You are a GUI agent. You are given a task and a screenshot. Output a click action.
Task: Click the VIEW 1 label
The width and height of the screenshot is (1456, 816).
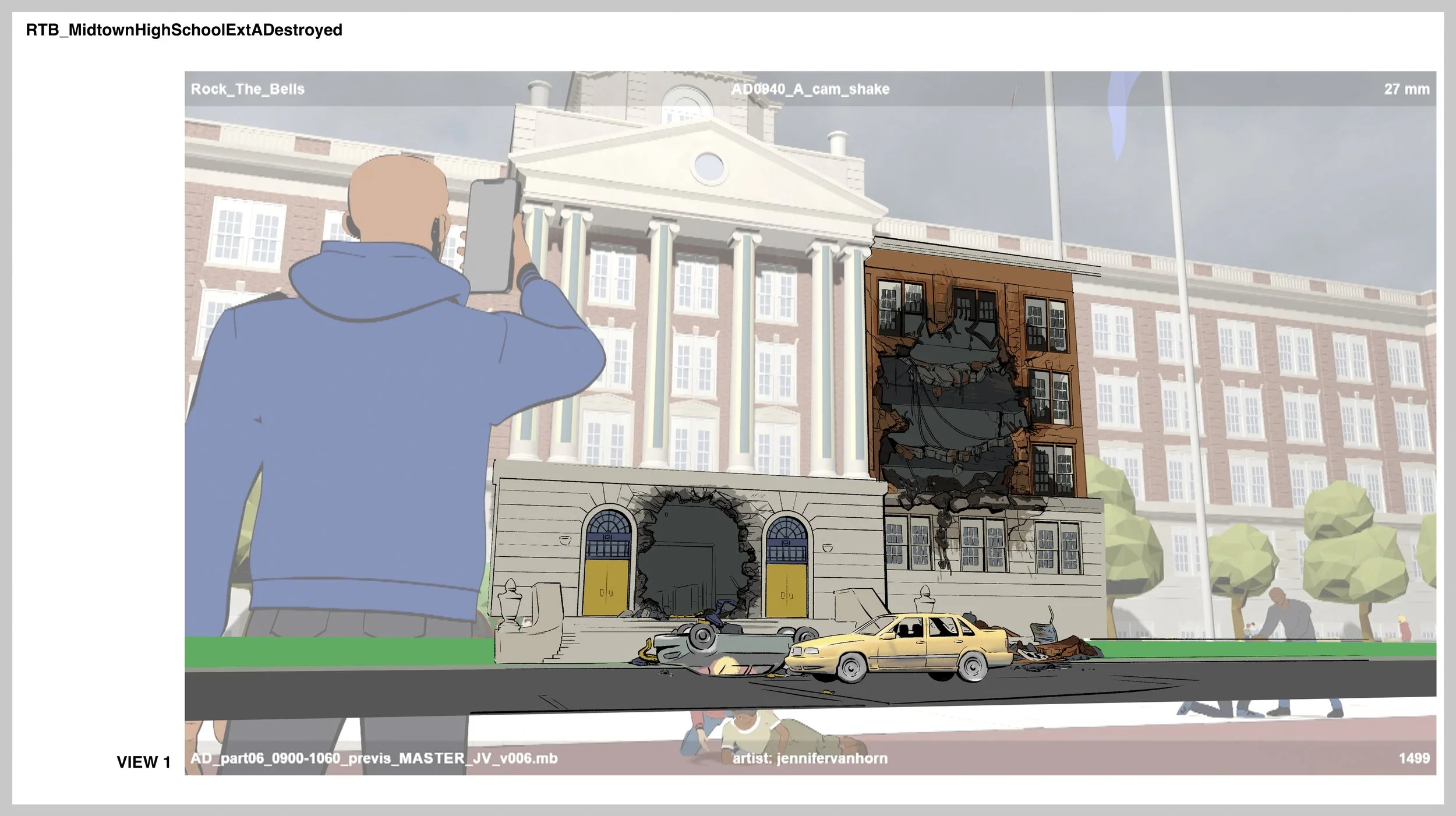tap(143, 762)
